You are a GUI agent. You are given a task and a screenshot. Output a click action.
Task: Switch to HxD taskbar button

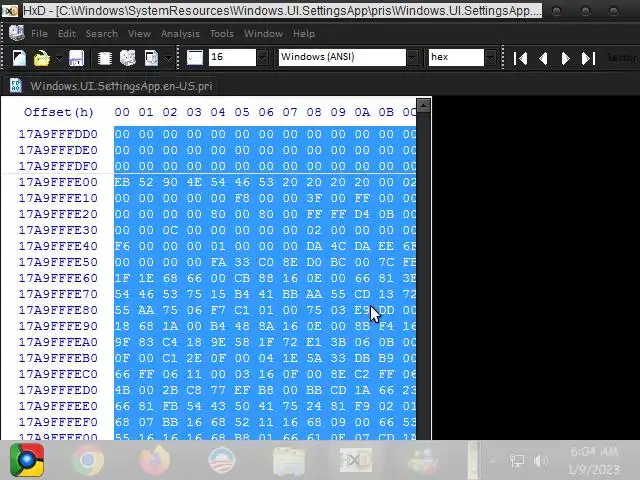pos(356,460)
